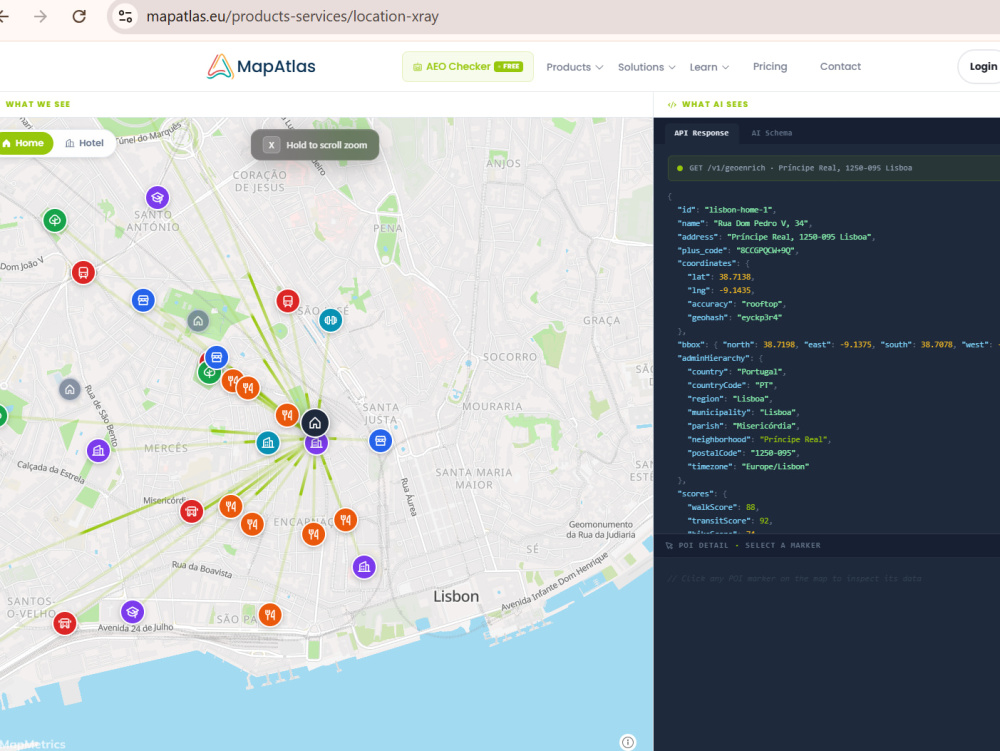
Task: Click the GET /v1/geoenrich request bar
Action: [834, 168]
